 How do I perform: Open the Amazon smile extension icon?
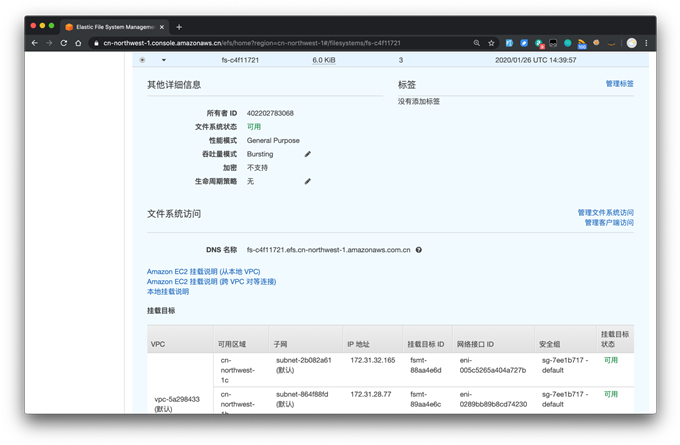point(611,43)
